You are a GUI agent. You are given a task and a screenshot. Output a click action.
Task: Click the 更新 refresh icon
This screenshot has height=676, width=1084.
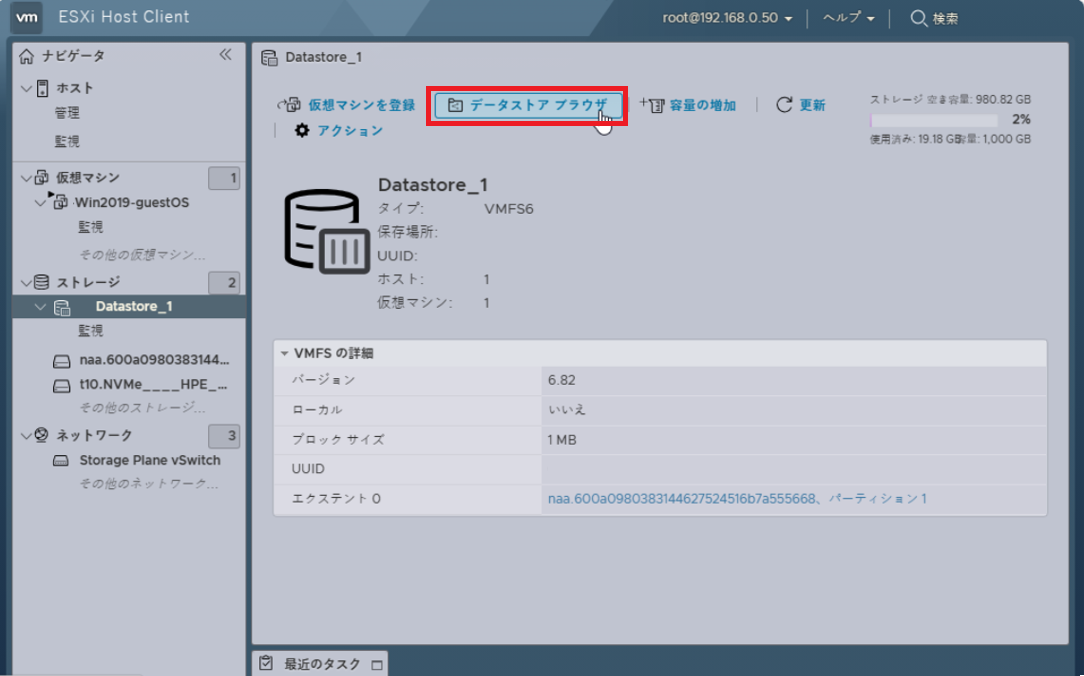click(784, 105)
